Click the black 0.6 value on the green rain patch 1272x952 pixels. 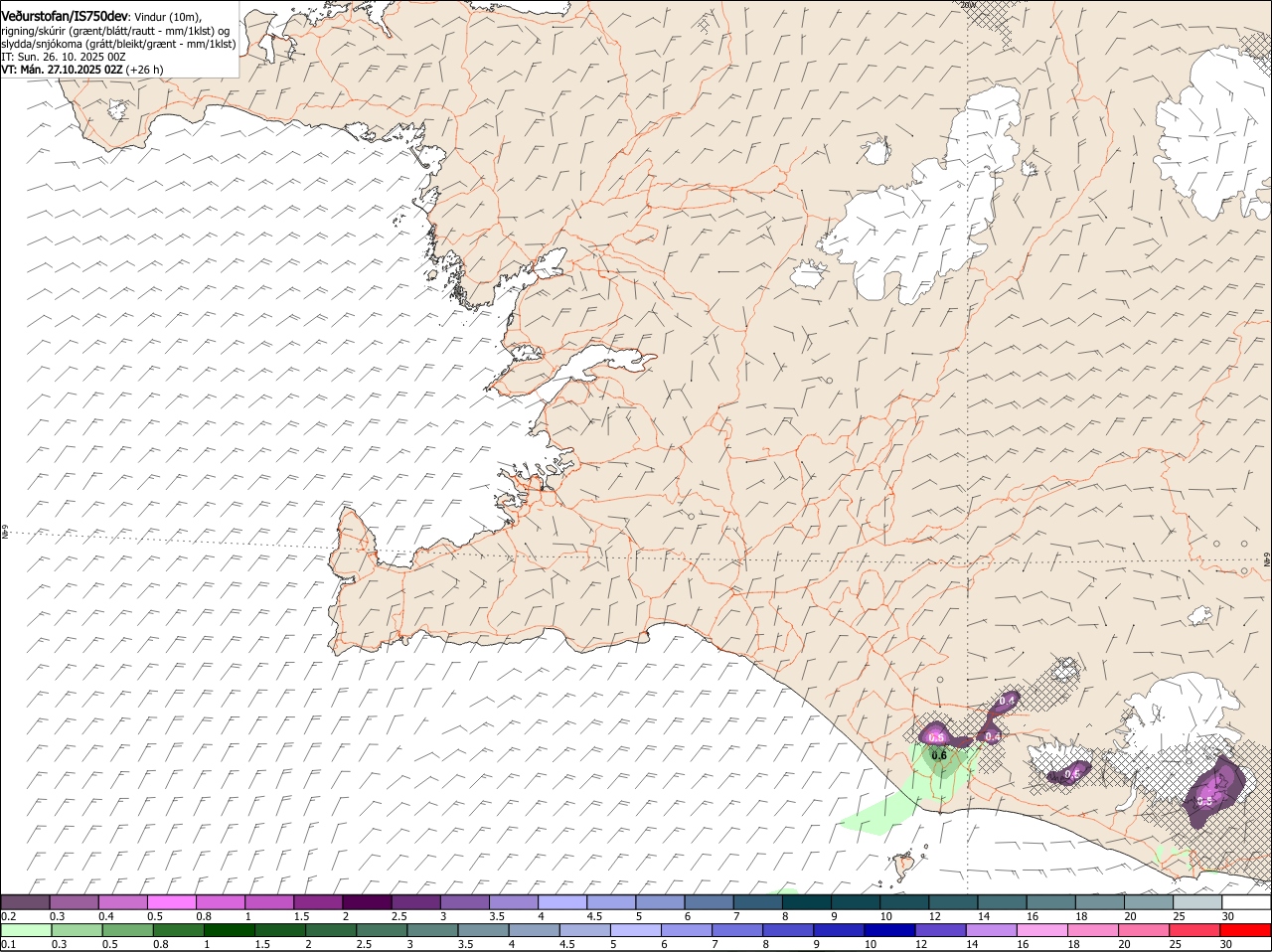[938, 756]
